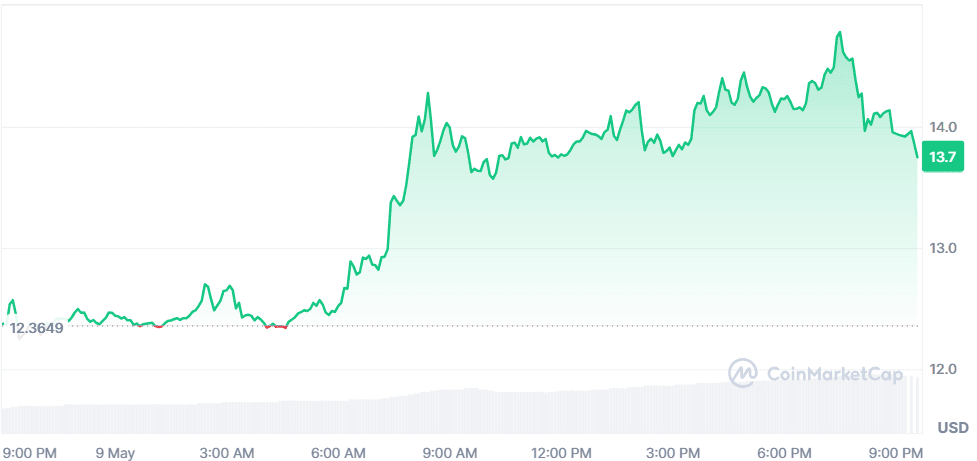This screenshot has width=977, height=461.
Task: Select the 12.0 price axis label
Action: pos(943,369)
